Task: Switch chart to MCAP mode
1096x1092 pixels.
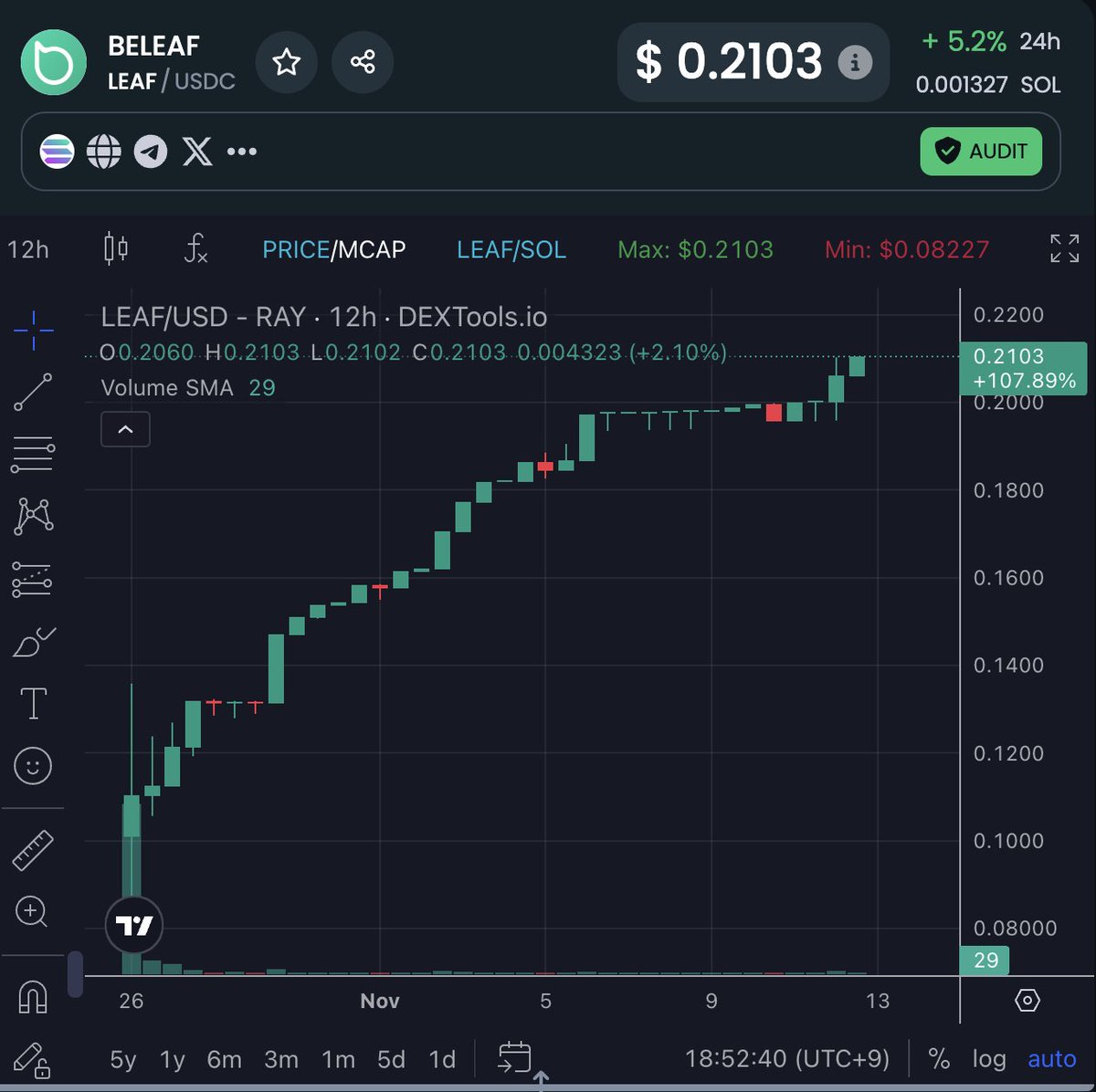Action: (x=371, y=249)
